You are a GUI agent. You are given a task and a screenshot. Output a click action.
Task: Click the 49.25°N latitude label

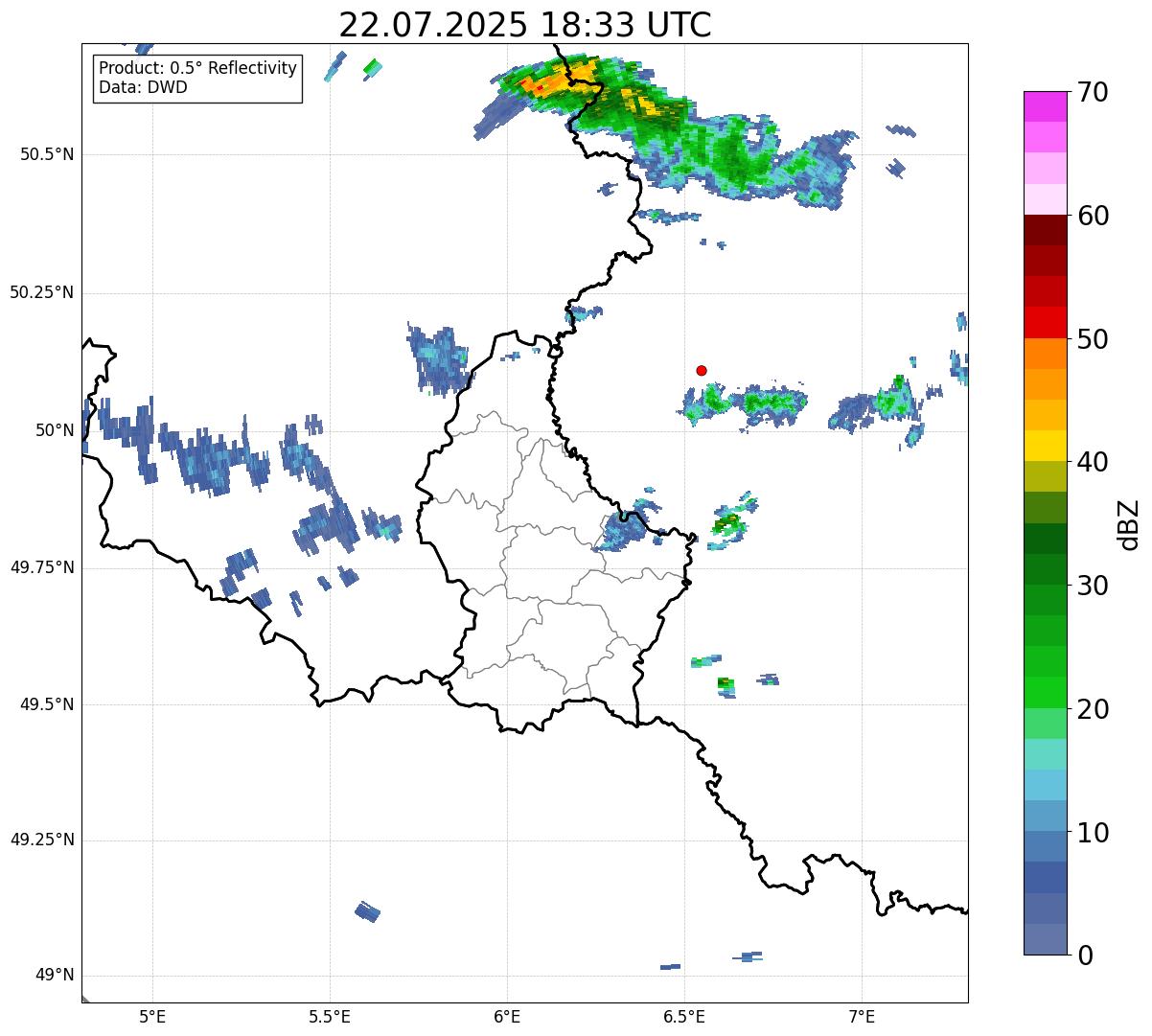(x=42, y=840)
